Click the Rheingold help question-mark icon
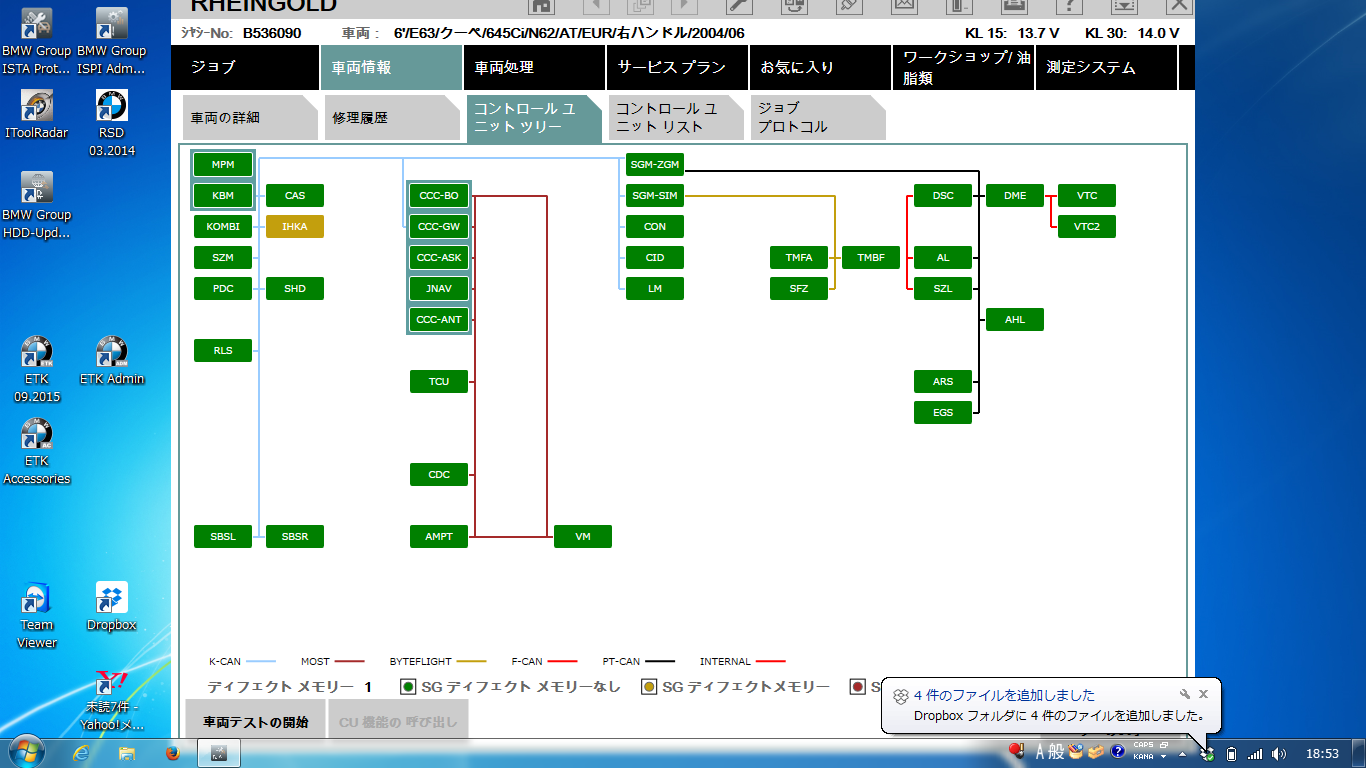 coord(1069,6)
